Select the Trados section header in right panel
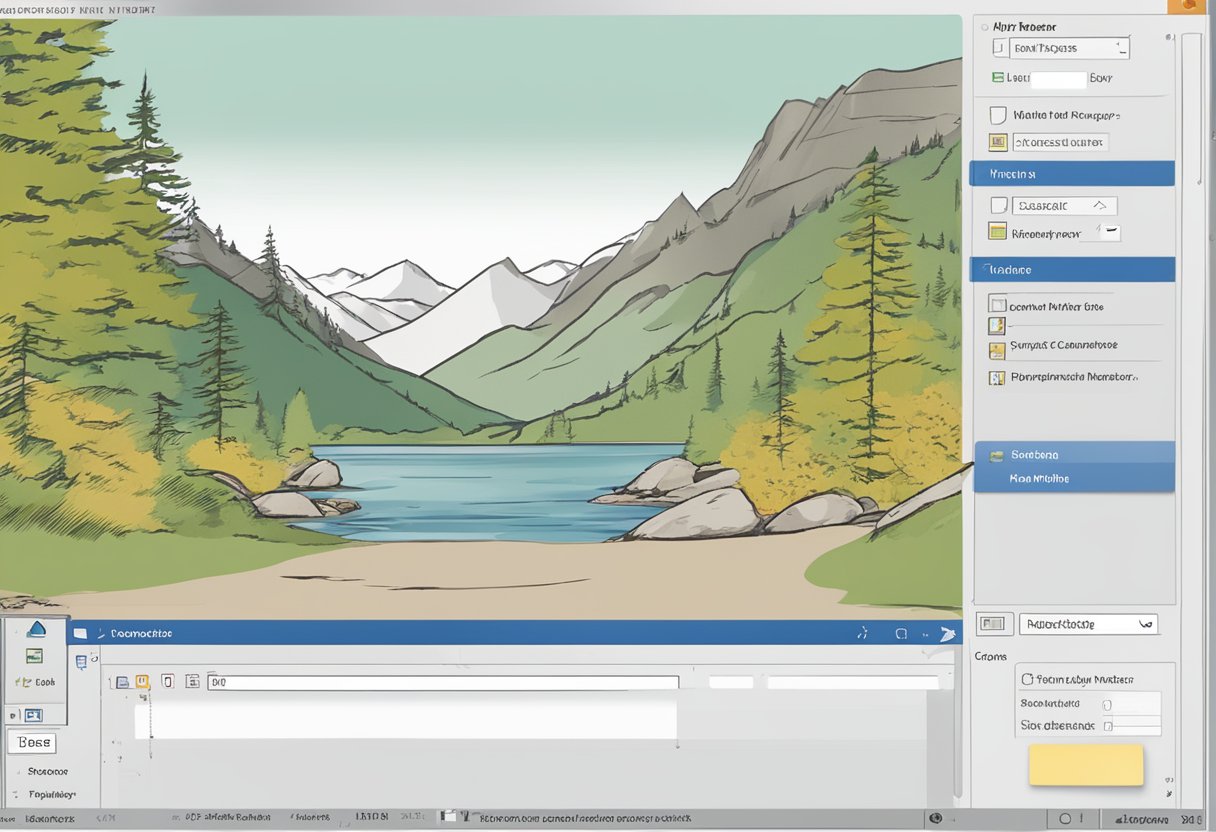 point(1073,269)
